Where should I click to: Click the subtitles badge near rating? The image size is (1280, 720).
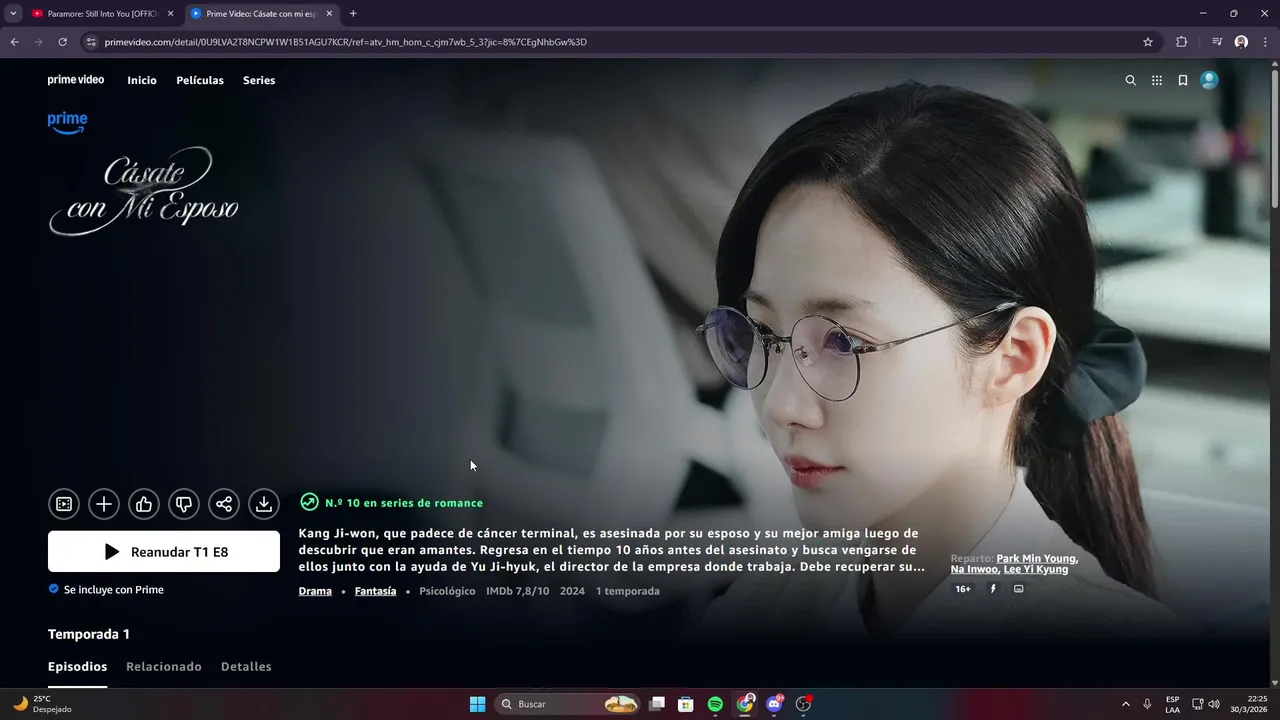[x=1019, y=589]
